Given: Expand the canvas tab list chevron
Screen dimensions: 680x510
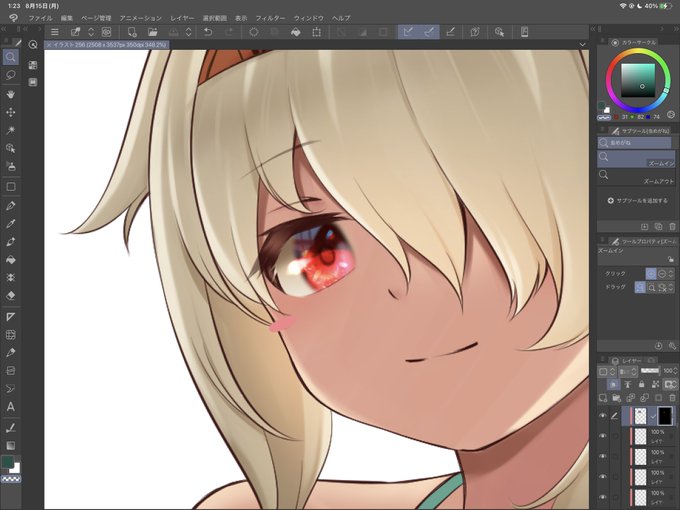Looking at the screenshot, I should click(x=582, y=45).
